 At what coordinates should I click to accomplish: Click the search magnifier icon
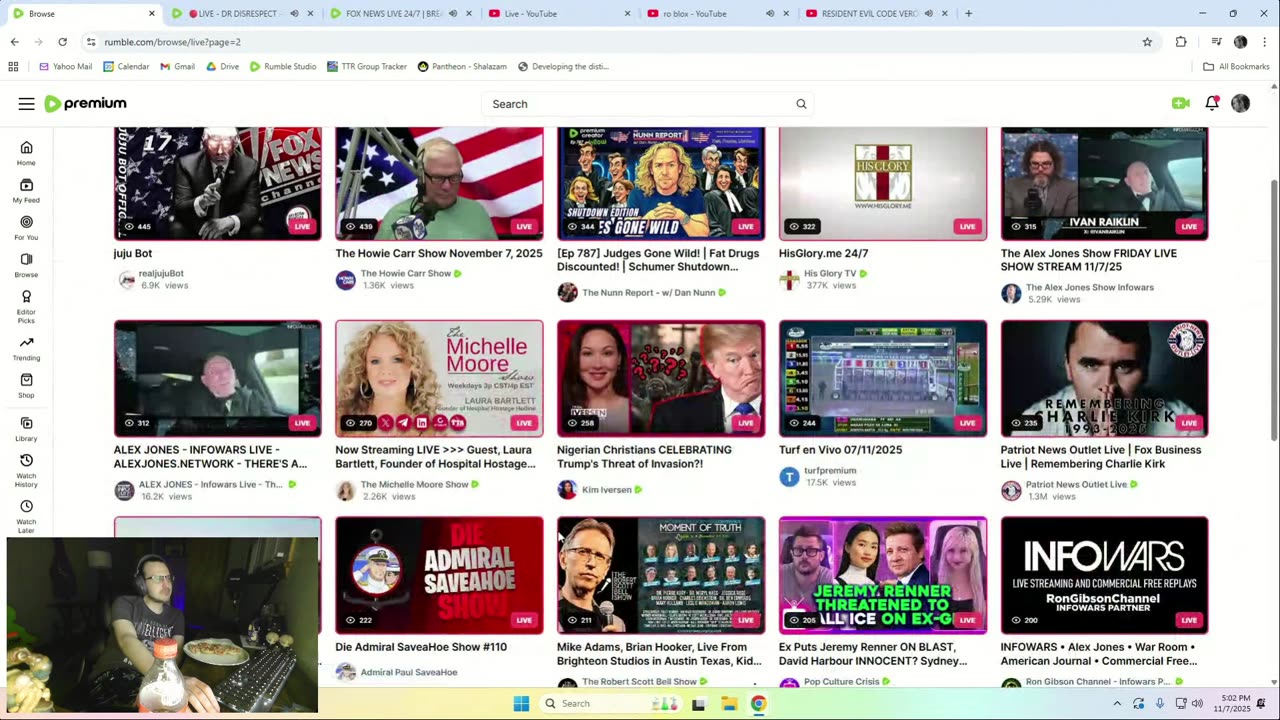801,104
